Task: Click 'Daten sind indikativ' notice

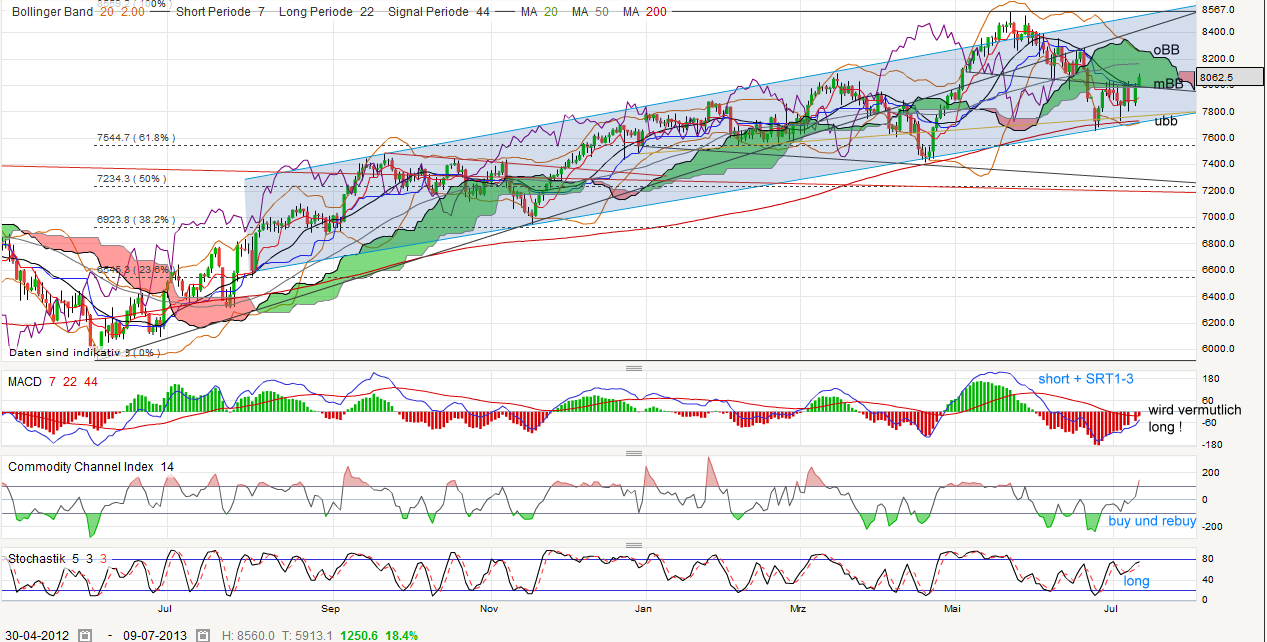Action: [65, 352]
